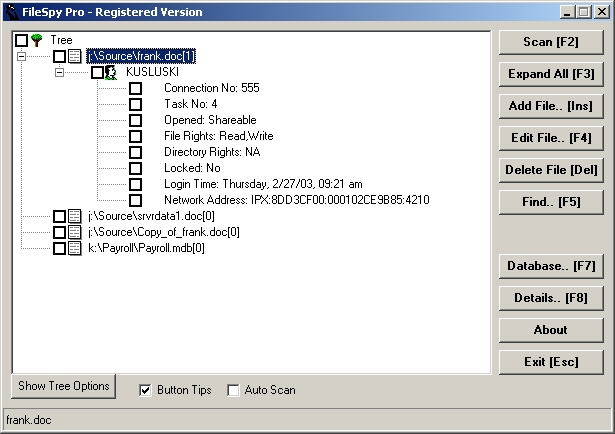Image resolution: width=615 pixels, height=434 pixels.
Task: Tick the File Rights: Read,Write checkbox
Action: 135,136
